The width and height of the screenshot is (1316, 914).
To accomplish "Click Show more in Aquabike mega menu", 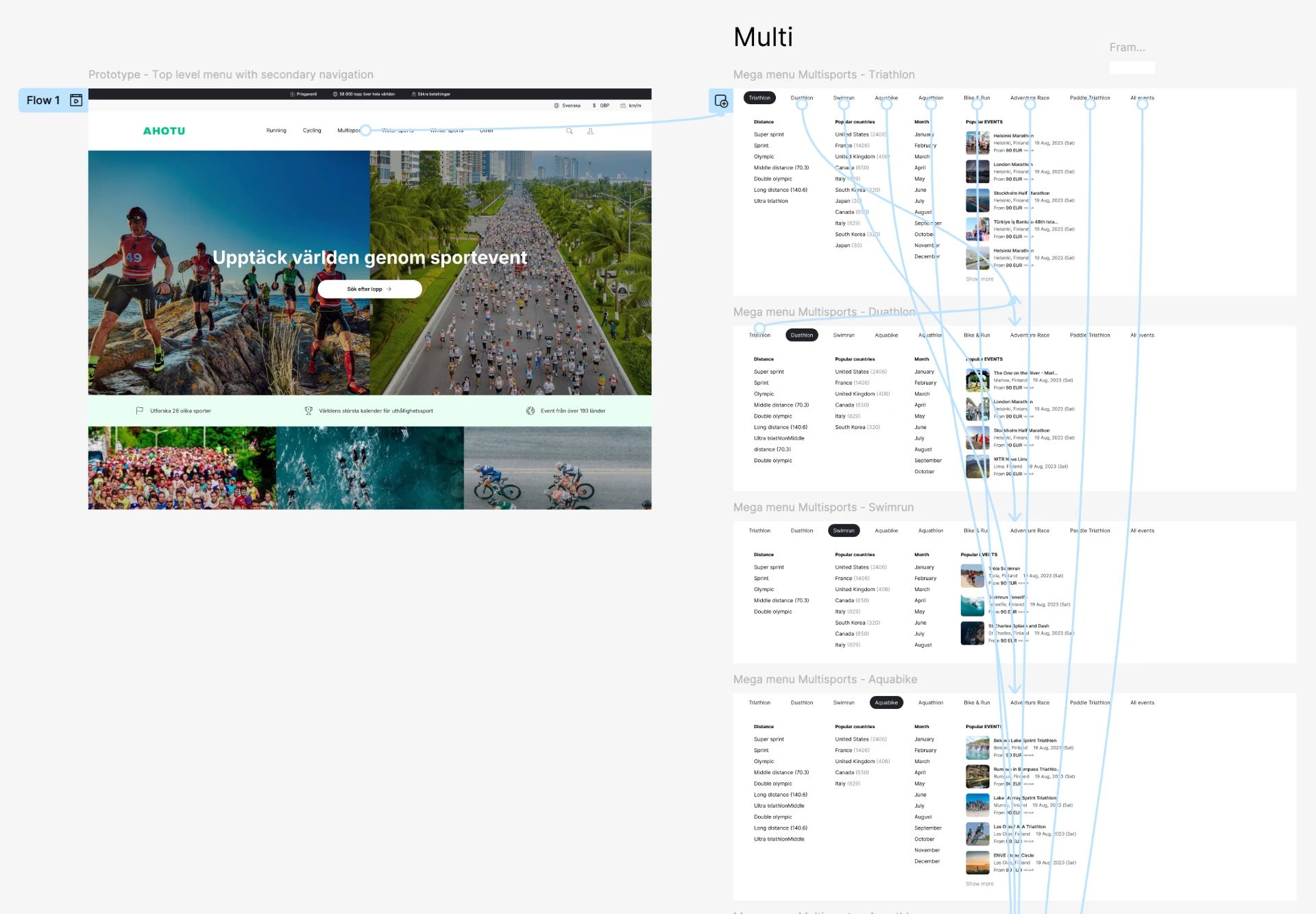I will (979, 884).
